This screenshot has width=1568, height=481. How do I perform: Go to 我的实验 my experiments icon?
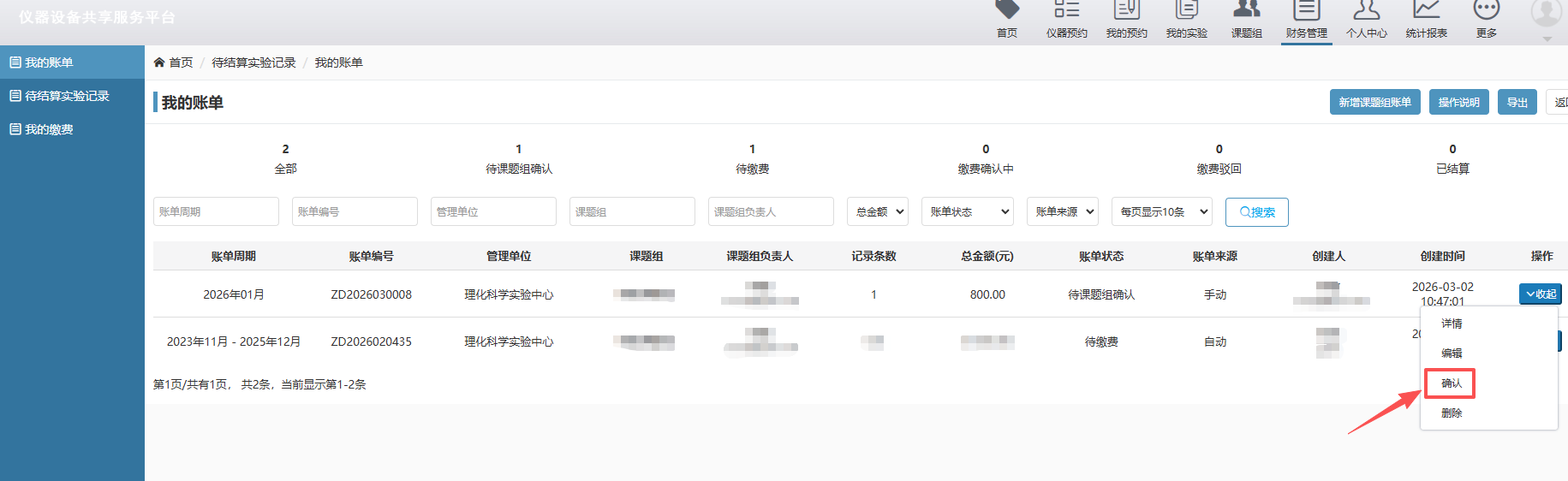pos(1186,19)
